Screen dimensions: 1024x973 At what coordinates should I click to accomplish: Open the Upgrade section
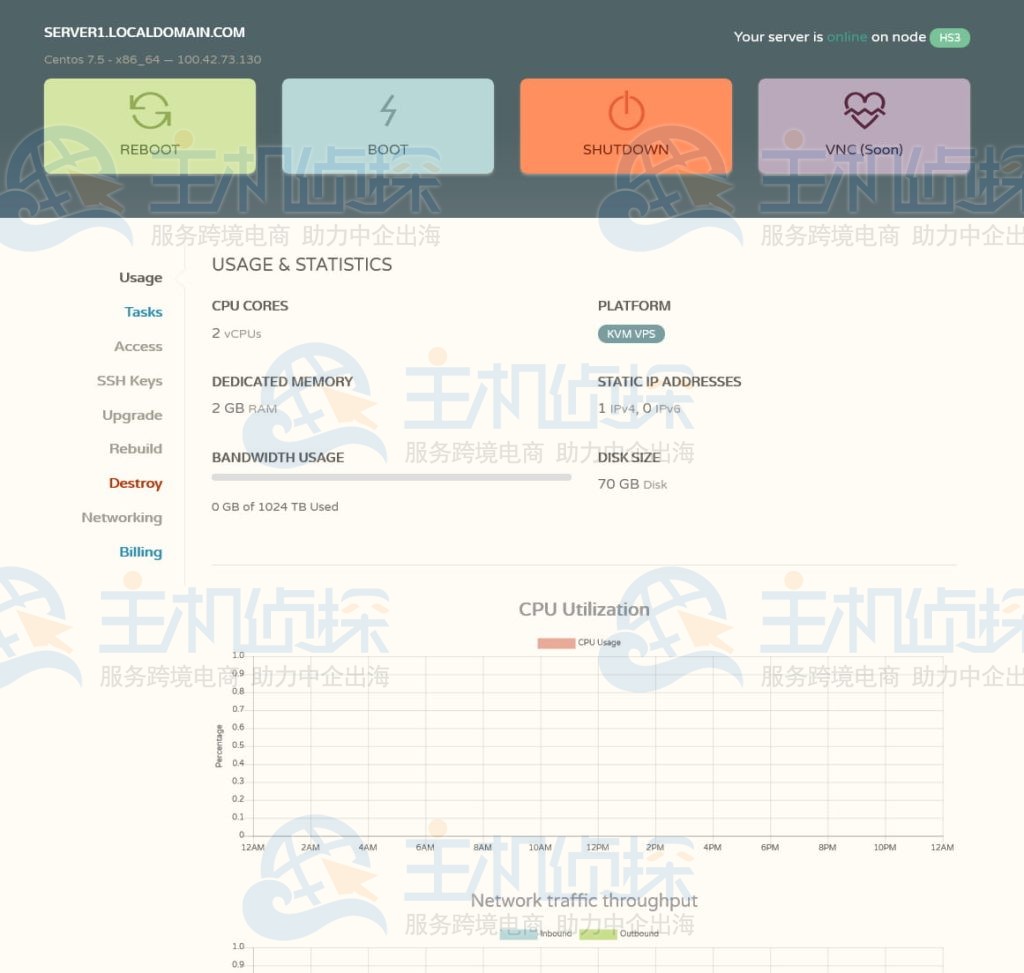tap(132, 415)
